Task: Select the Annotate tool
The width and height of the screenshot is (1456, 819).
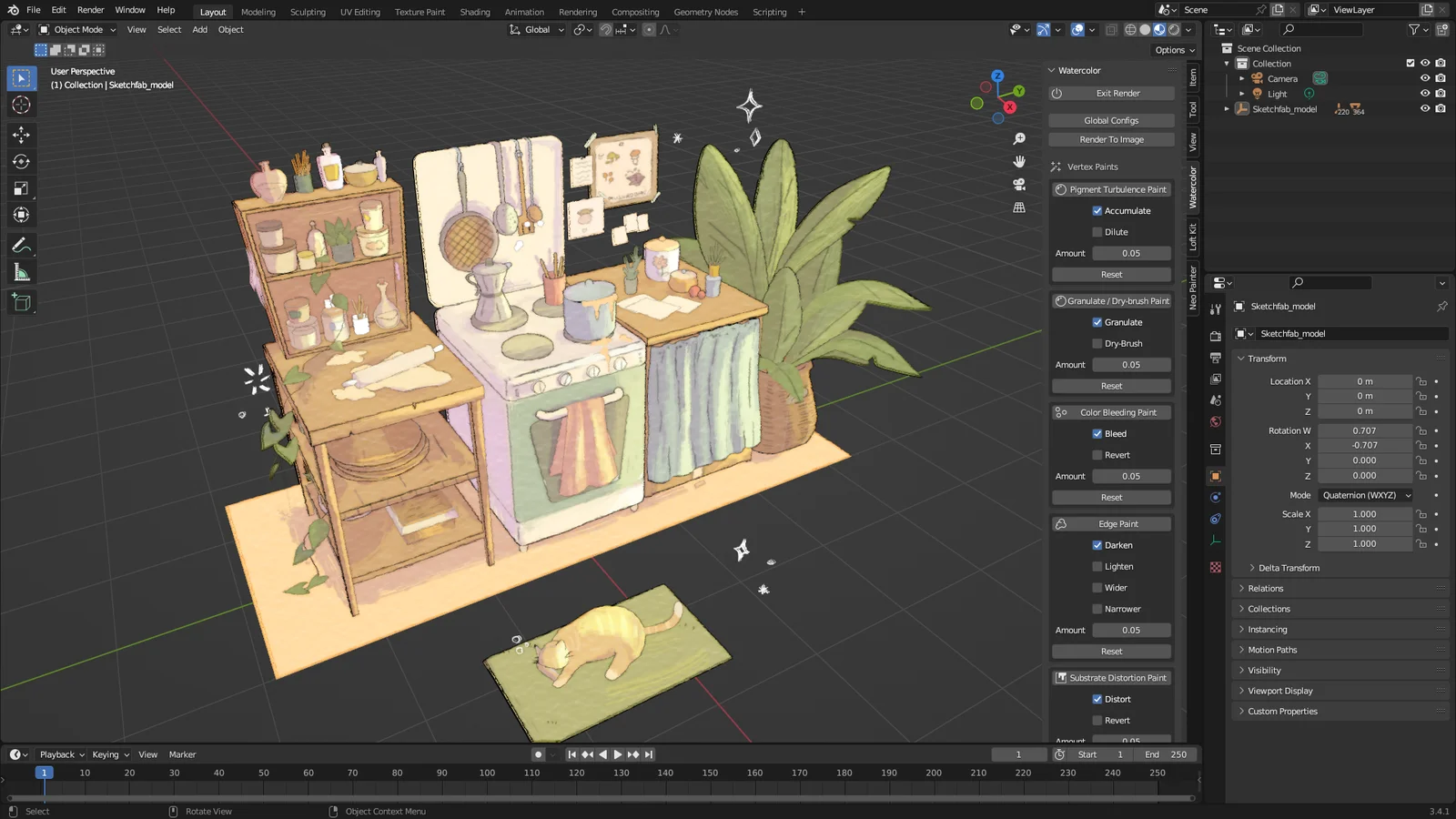Action: (21, 244)
